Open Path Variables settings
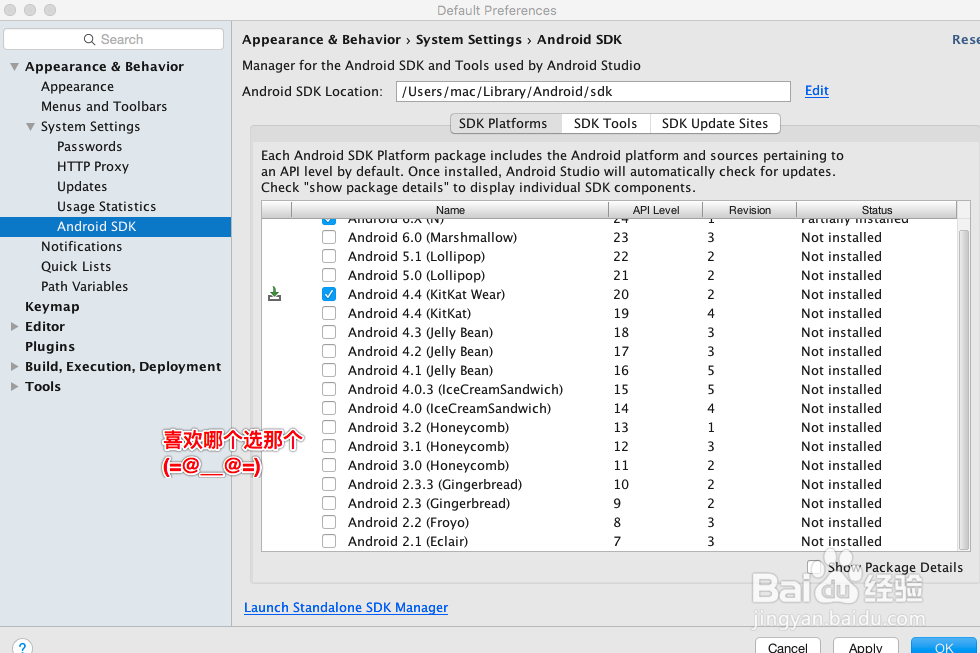The width and height of the screenshot is (980, 653). pos(84,286)
